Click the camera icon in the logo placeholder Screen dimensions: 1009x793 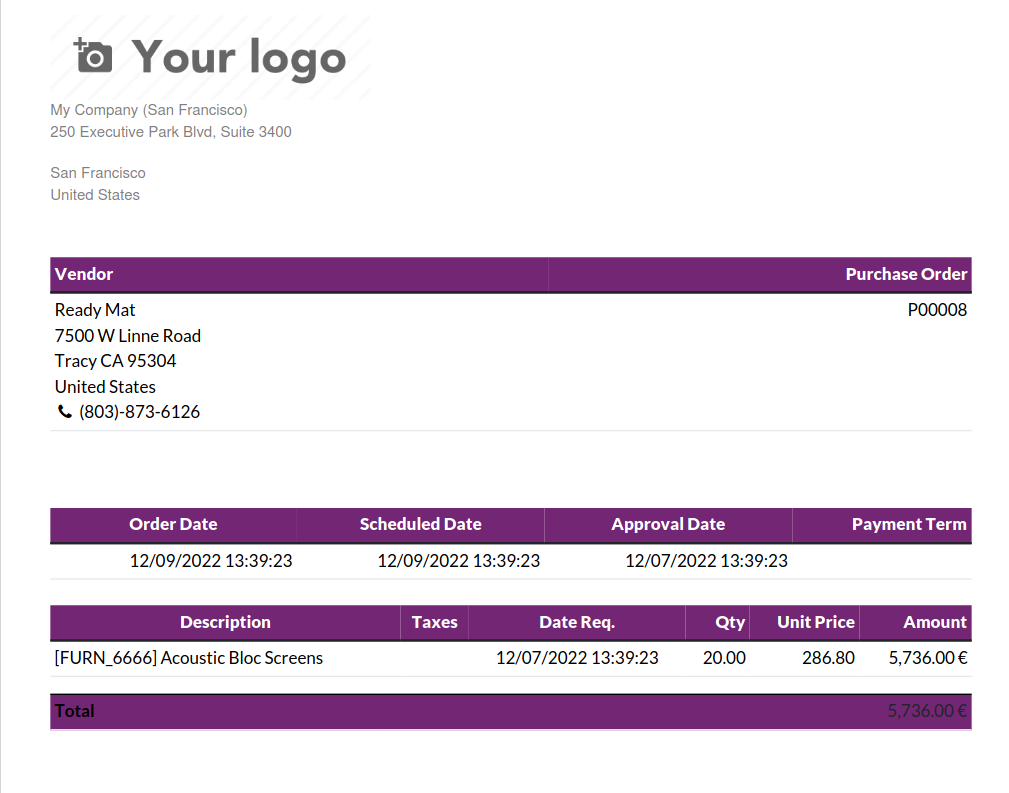(x=94, y=56)
